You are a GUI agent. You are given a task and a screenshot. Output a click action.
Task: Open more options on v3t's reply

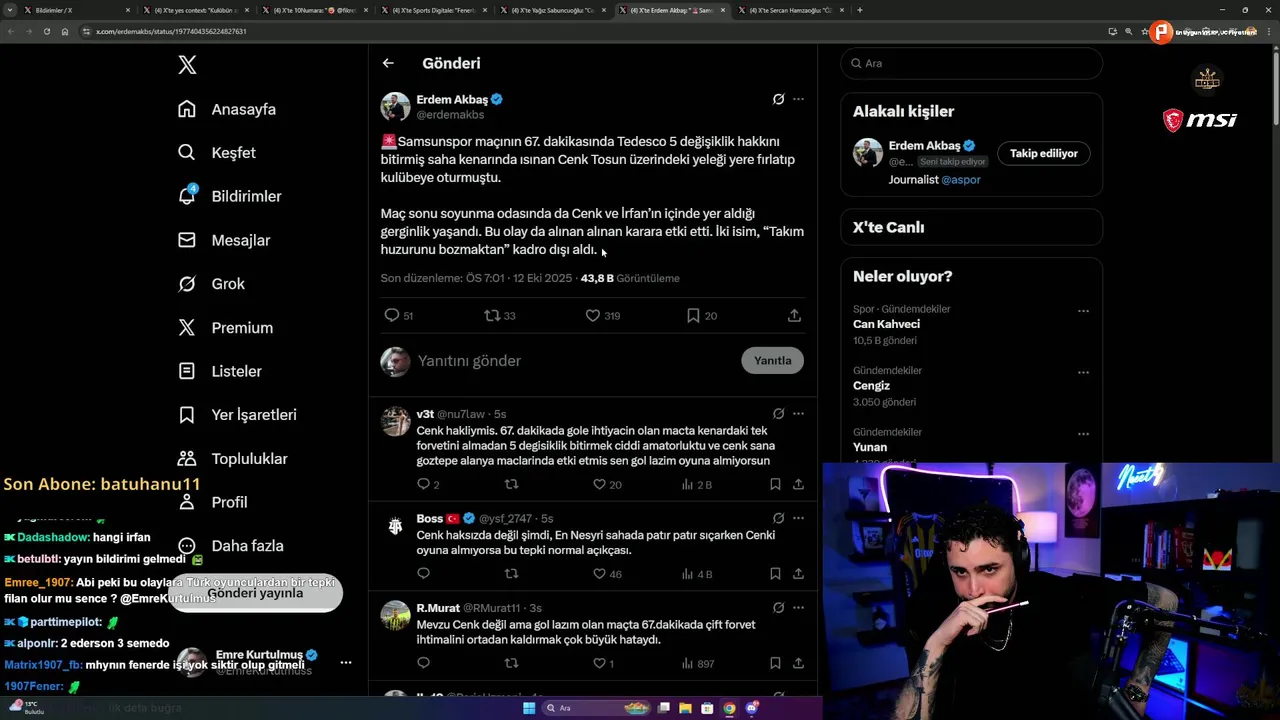coord(798,413)
